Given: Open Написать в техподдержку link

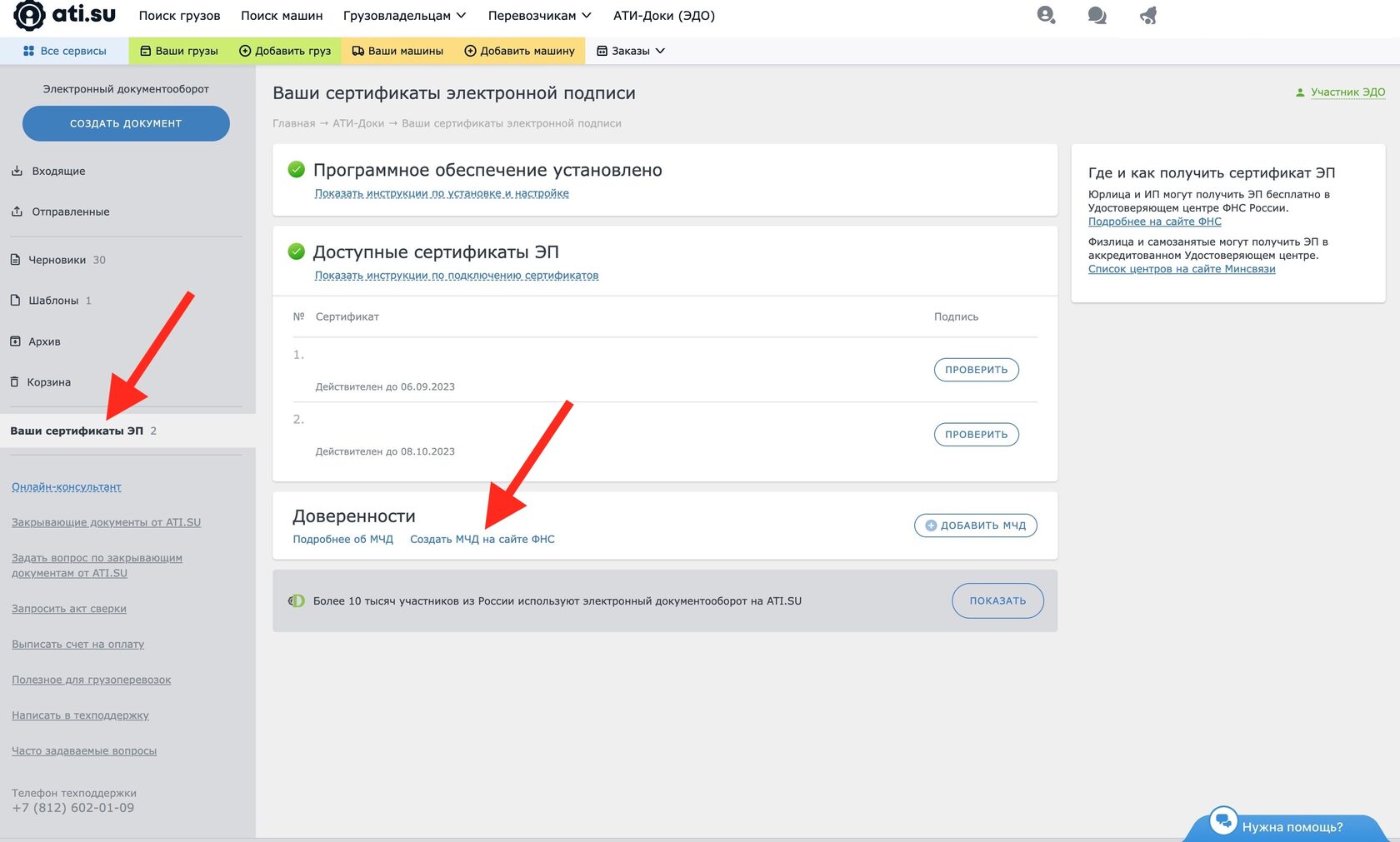Looking at the screenshot, I should [x=80, y=715].
